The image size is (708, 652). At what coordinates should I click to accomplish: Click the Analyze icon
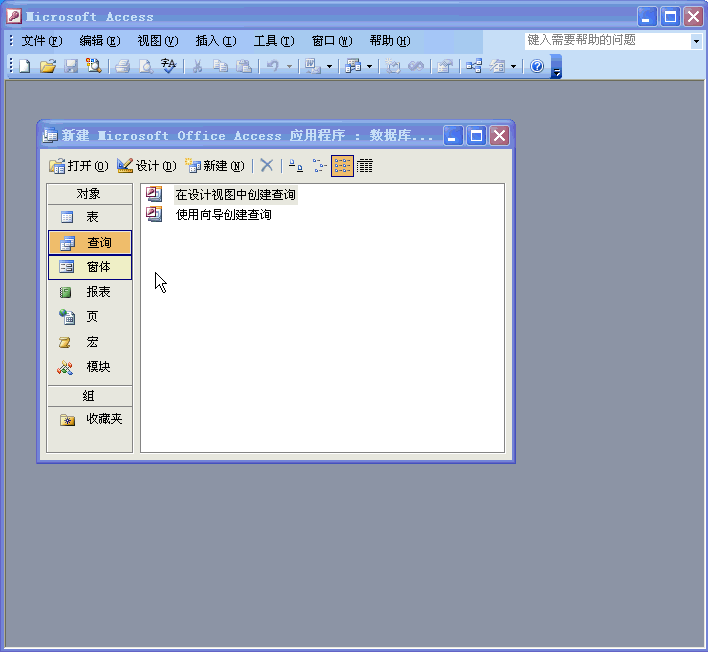click(353, 66)
